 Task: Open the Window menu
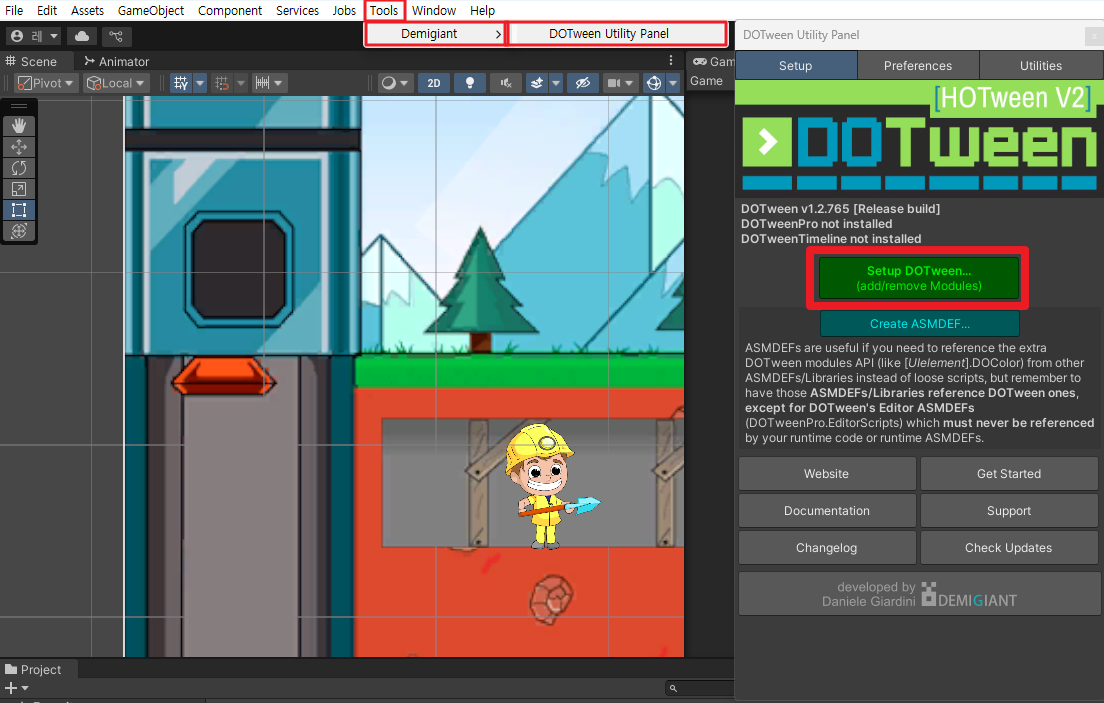click(434, 11)
